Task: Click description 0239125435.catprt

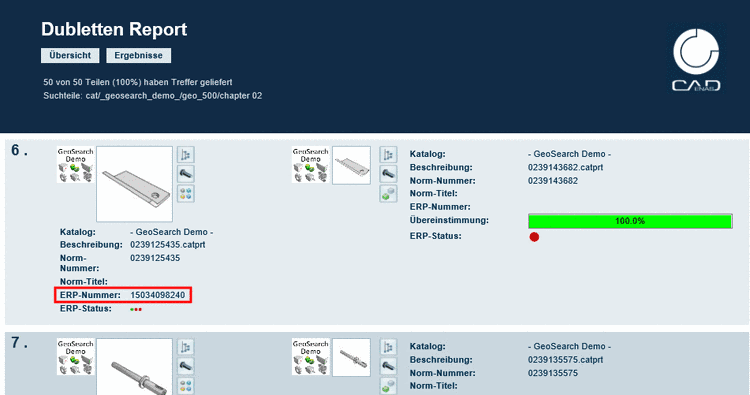Action: click(167, 245)
